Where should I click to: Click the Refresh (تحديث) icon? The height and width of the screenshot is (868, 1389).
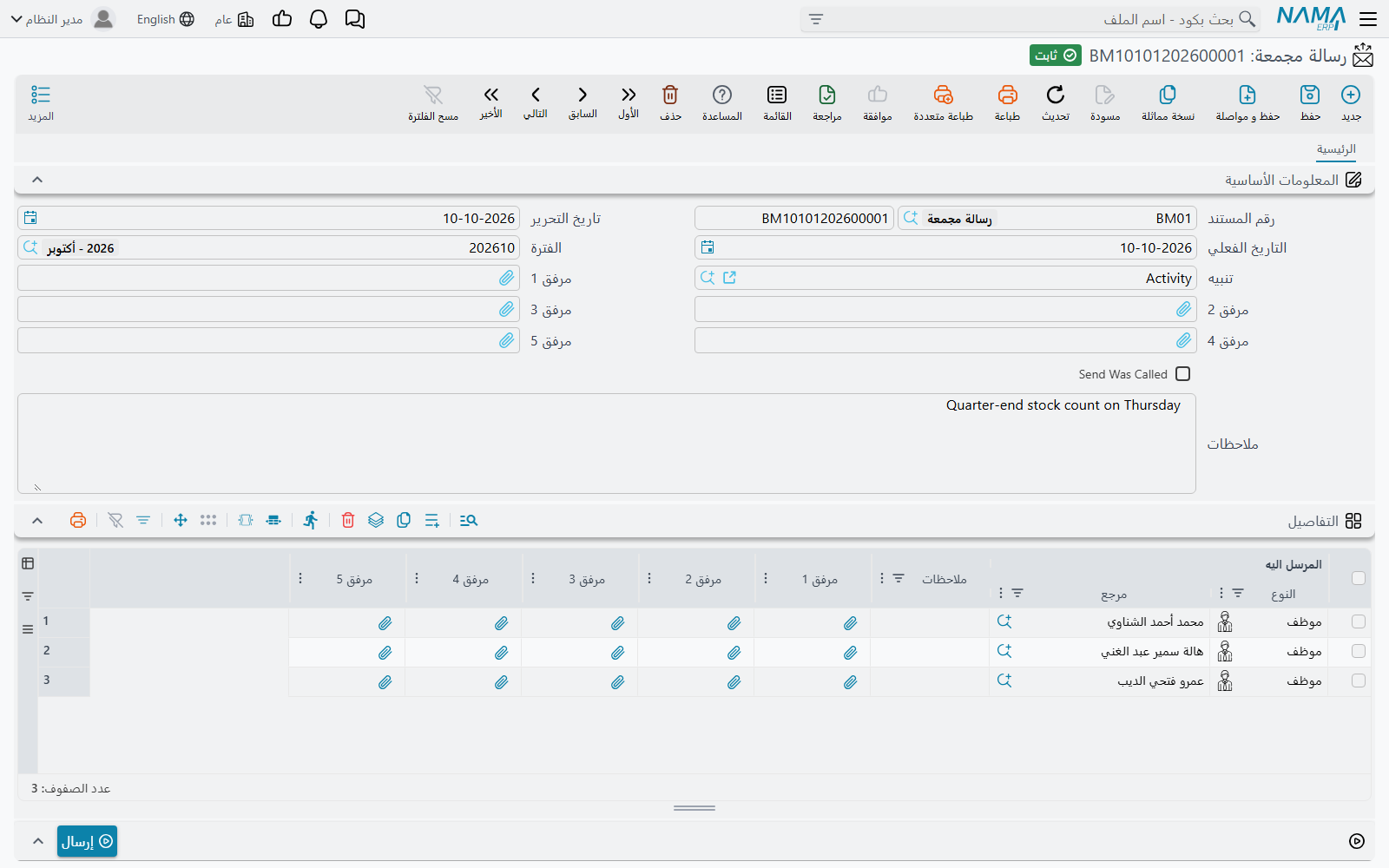coord(1056,95)
